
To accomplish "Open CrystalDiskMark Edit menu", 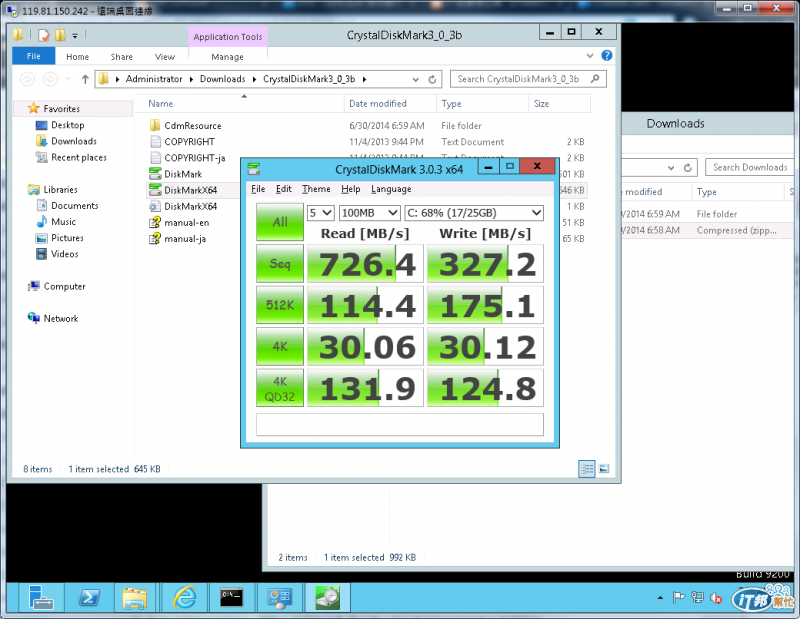I will pos(284,189).
